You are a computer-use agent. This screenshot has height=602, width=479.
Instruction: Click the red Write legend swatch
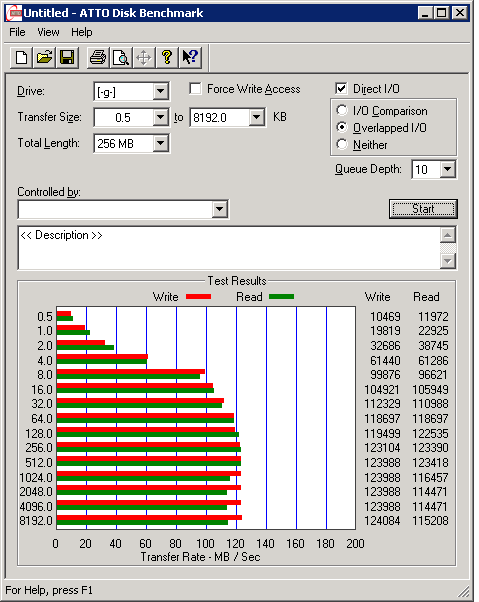(x=198, y=296)
